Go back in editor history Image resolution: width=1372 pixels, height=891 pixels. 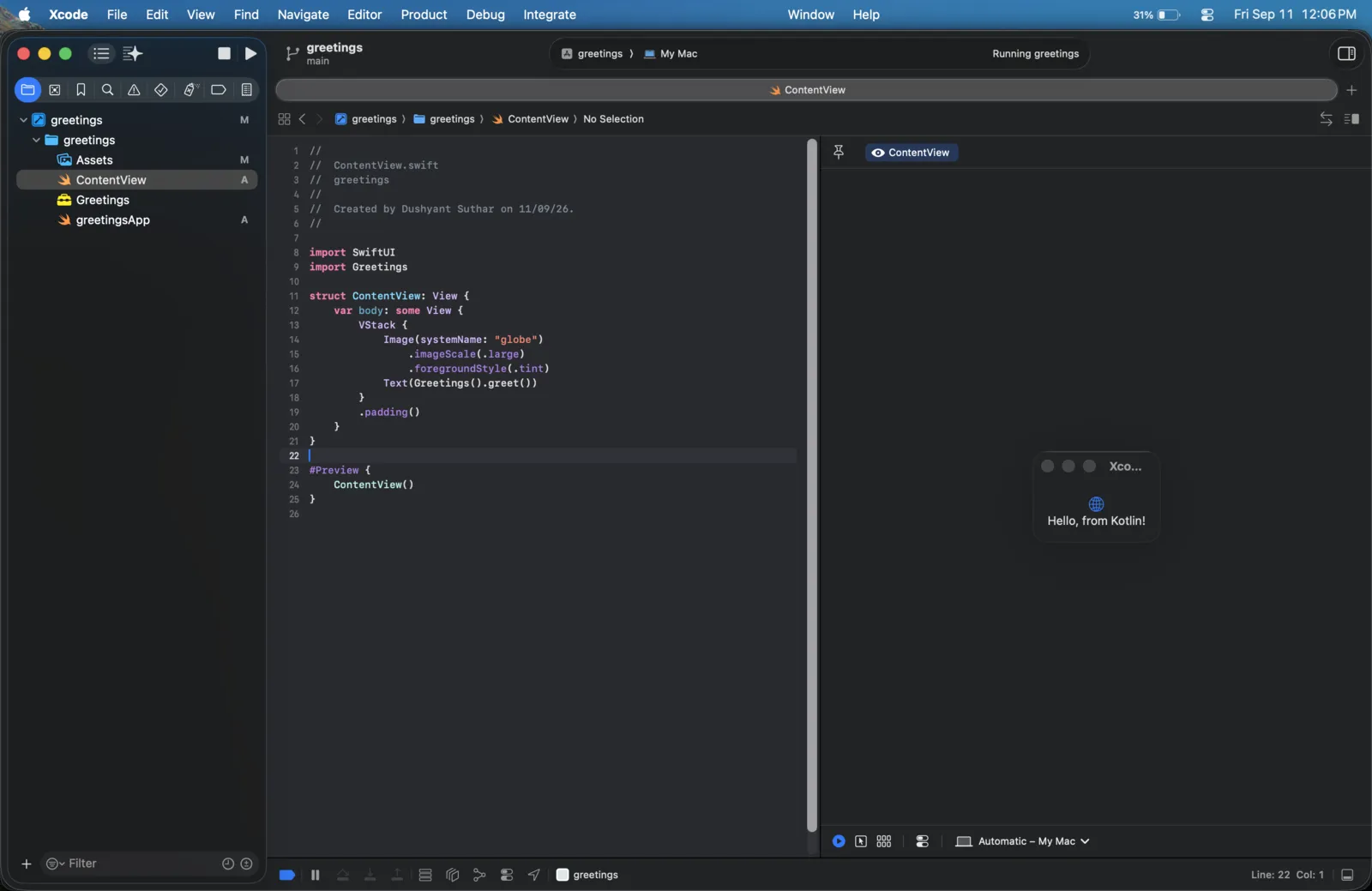point(303,119)
